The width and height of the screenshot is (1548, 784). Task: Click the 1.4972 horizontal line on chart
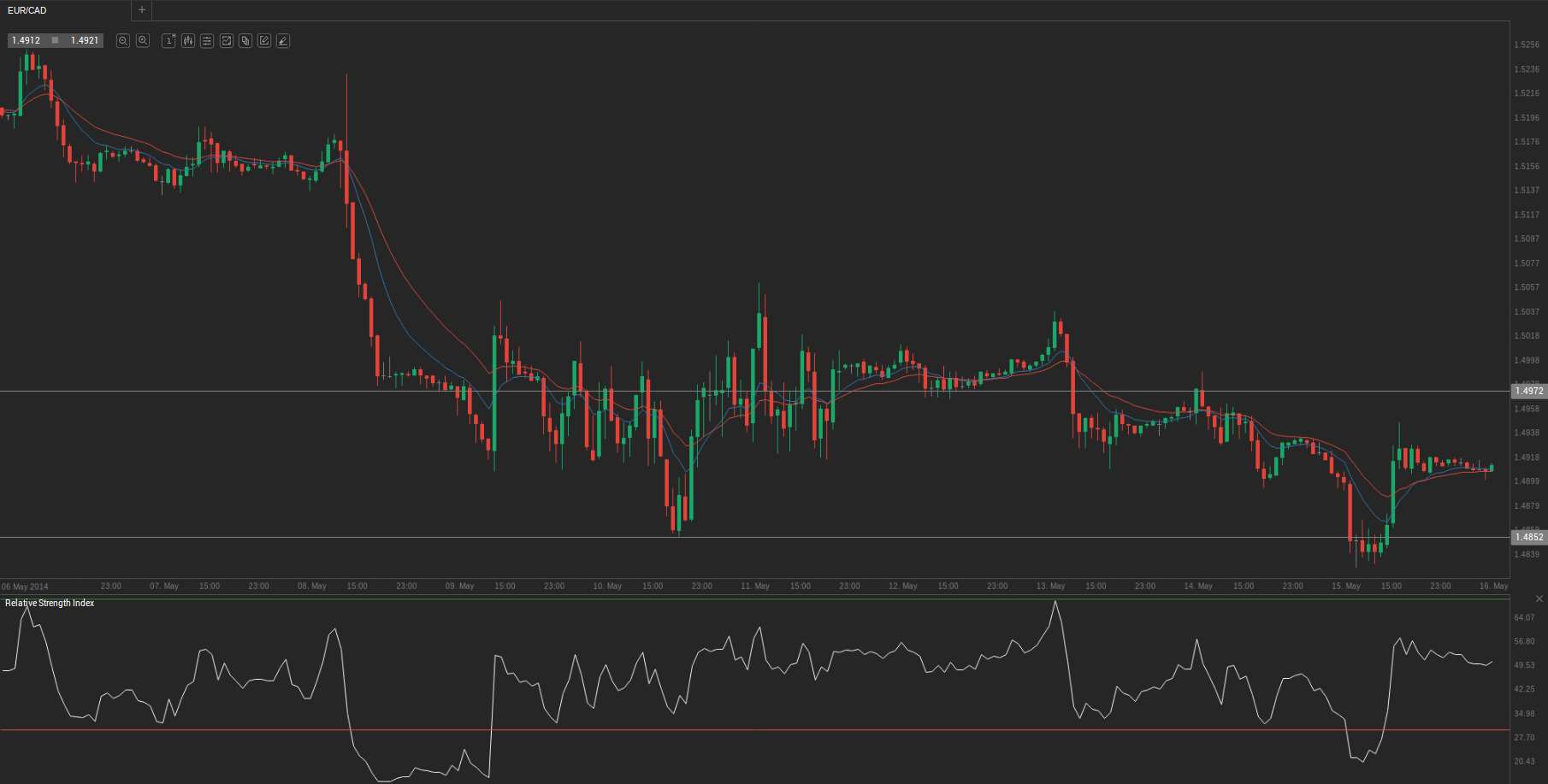tap(754, 391)
